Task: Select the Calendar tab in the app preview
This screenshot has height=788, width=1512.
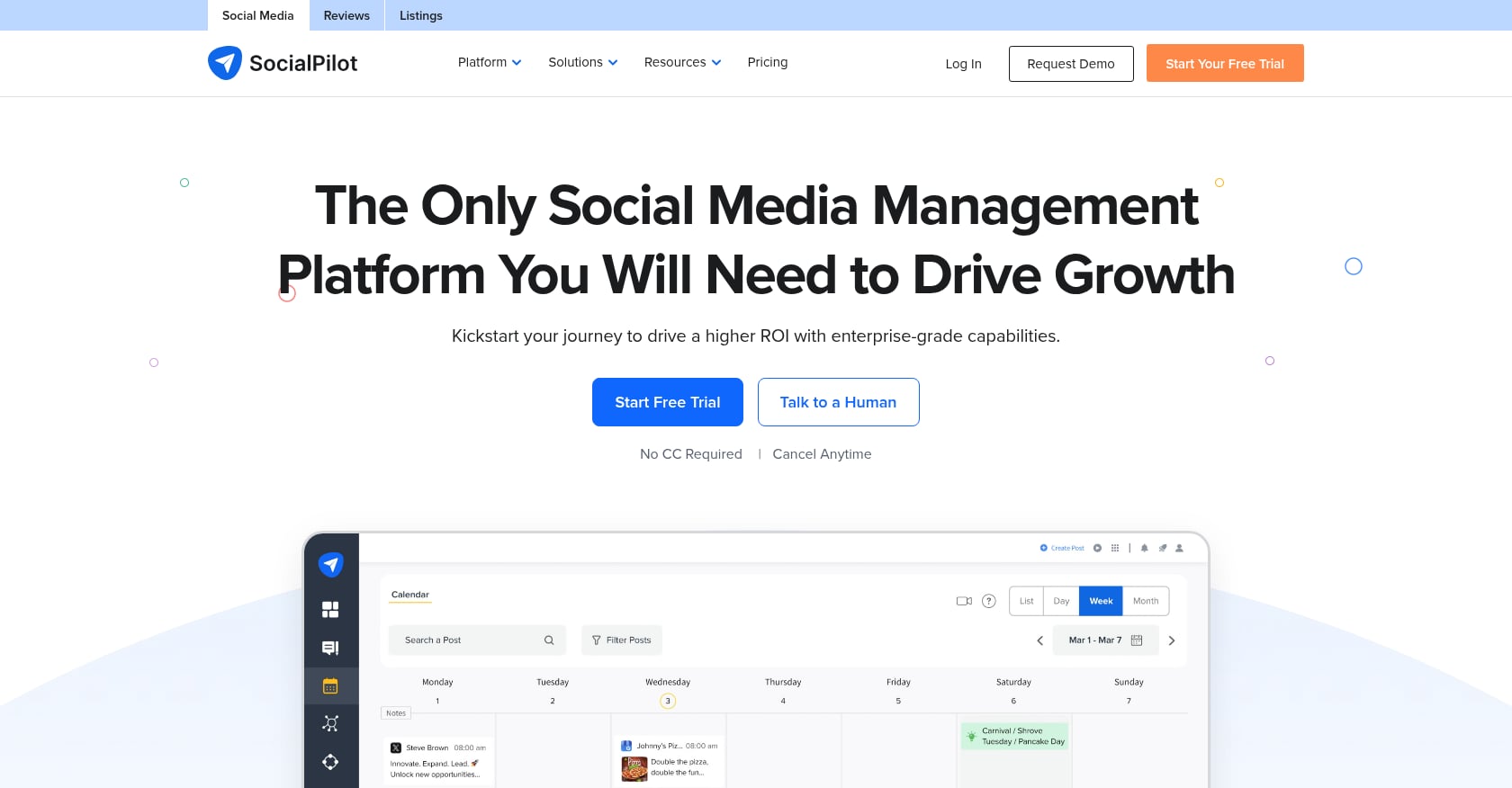Action: (x=410, y=595)
